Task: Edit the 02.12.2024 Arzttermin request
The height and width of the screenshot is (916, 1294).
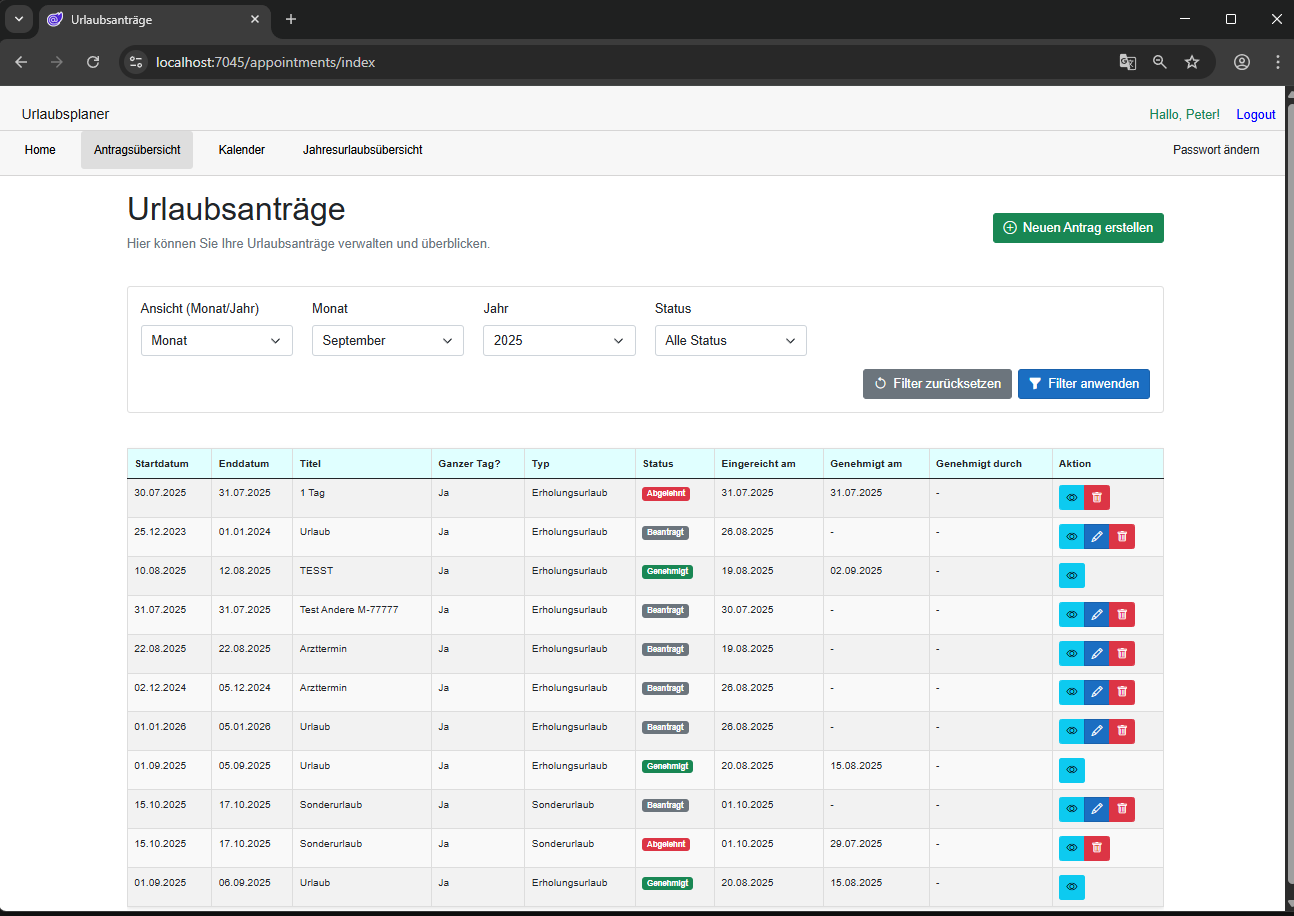Action: [1097, 692]
